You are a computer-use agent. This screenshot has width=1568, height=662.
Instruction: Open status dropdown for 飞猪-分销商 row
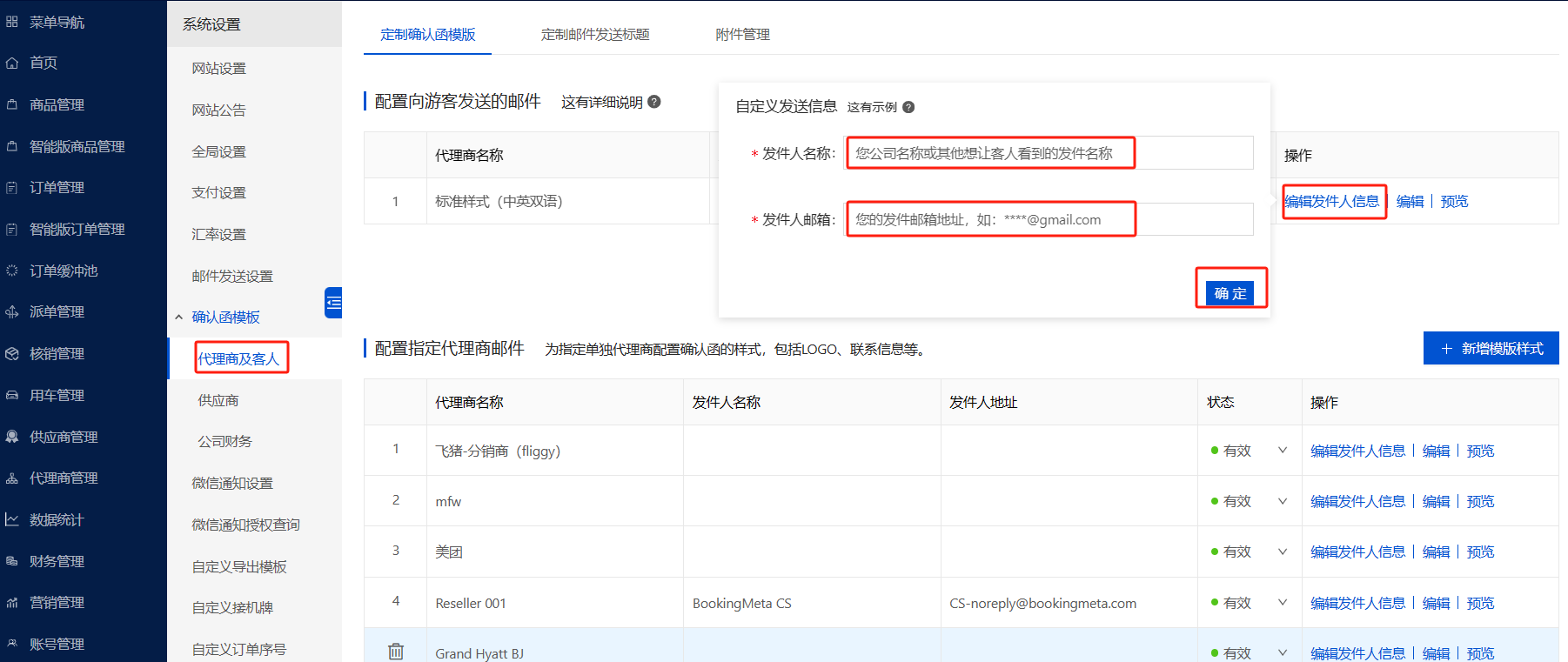coord(1283,450)
